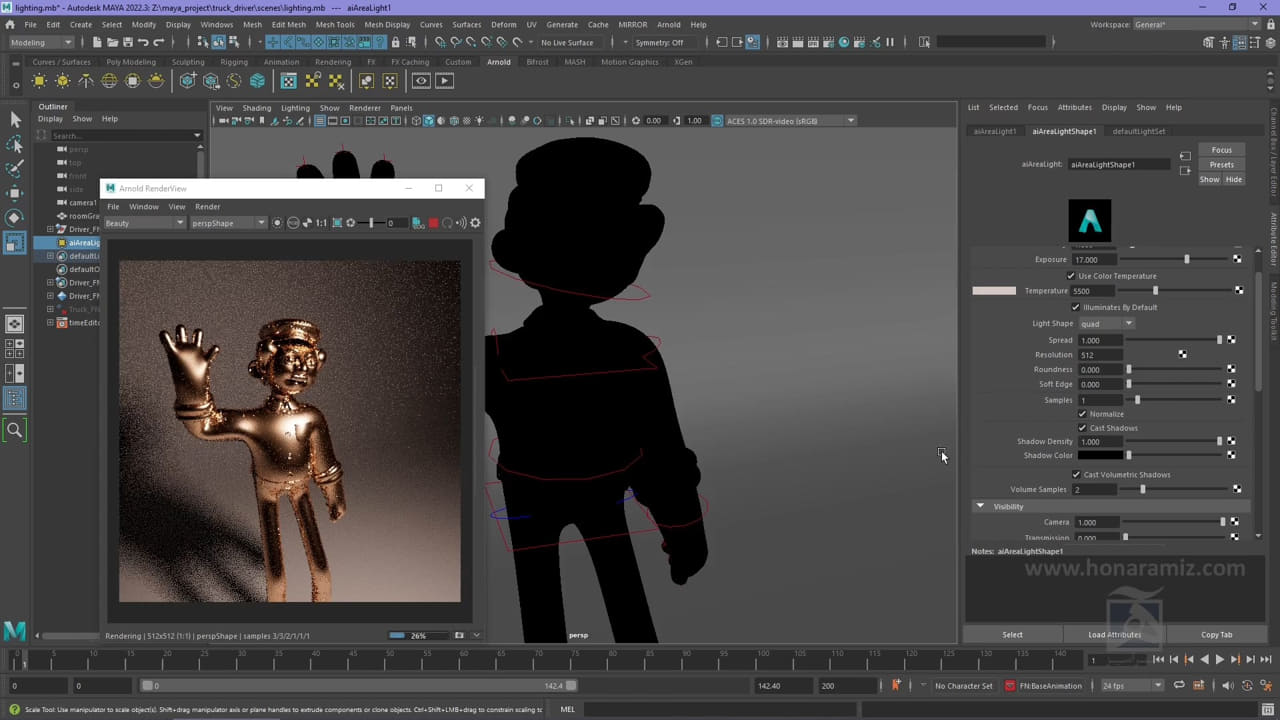The height and width of the screenshot is (720, 1280).
Task: Toggle crop region icon in RenderView
Action: tap(337, 223)
